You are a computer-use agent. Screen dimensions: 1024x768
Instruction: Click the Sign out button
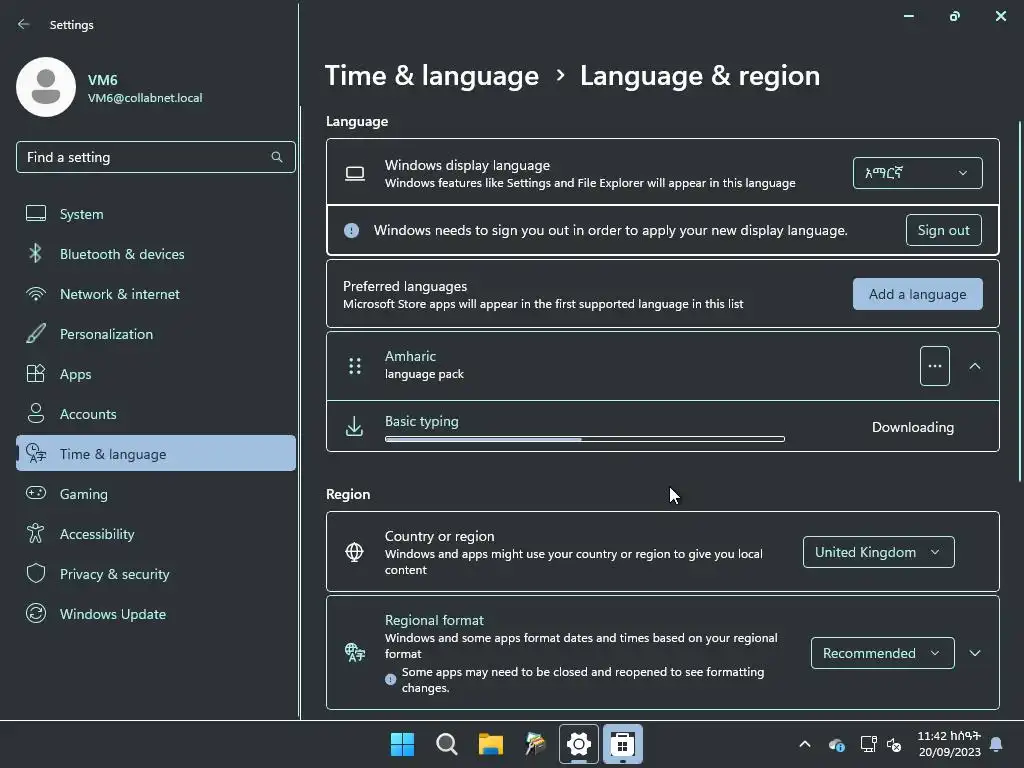click(x=943, y=230)
